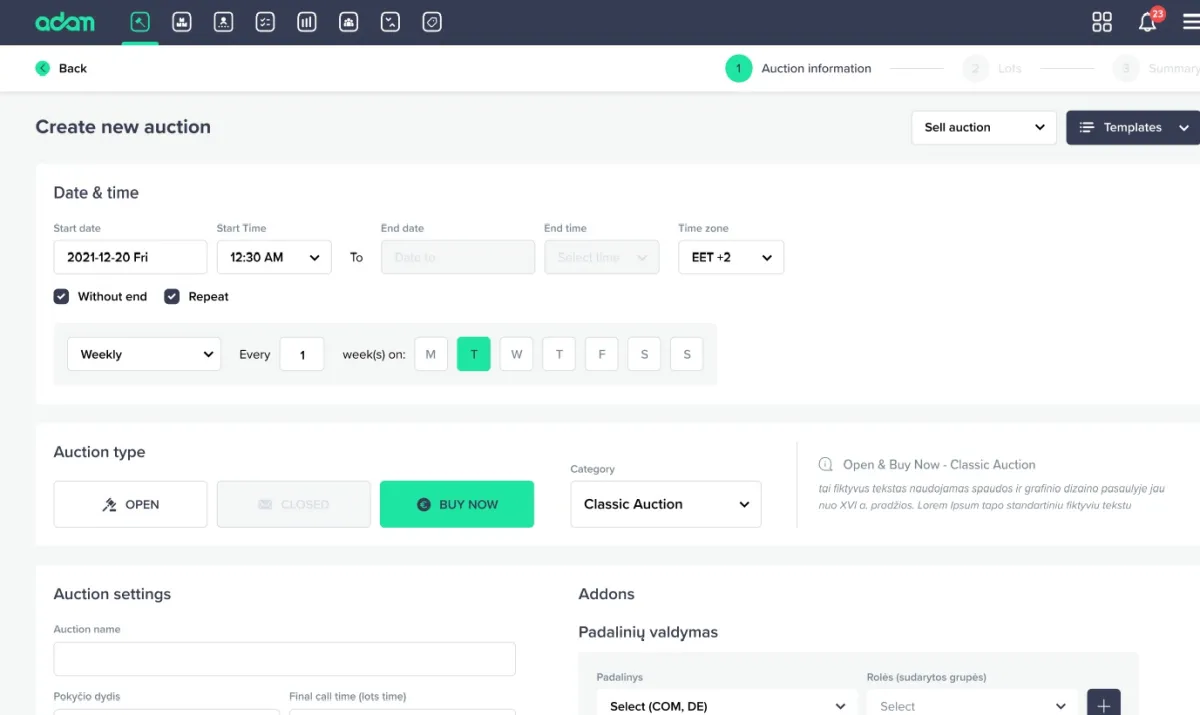This screenshot has height=715, width=1200.
Task: Expand the Start Time 12:30 AM dropdown
Action: pos(274,257)
